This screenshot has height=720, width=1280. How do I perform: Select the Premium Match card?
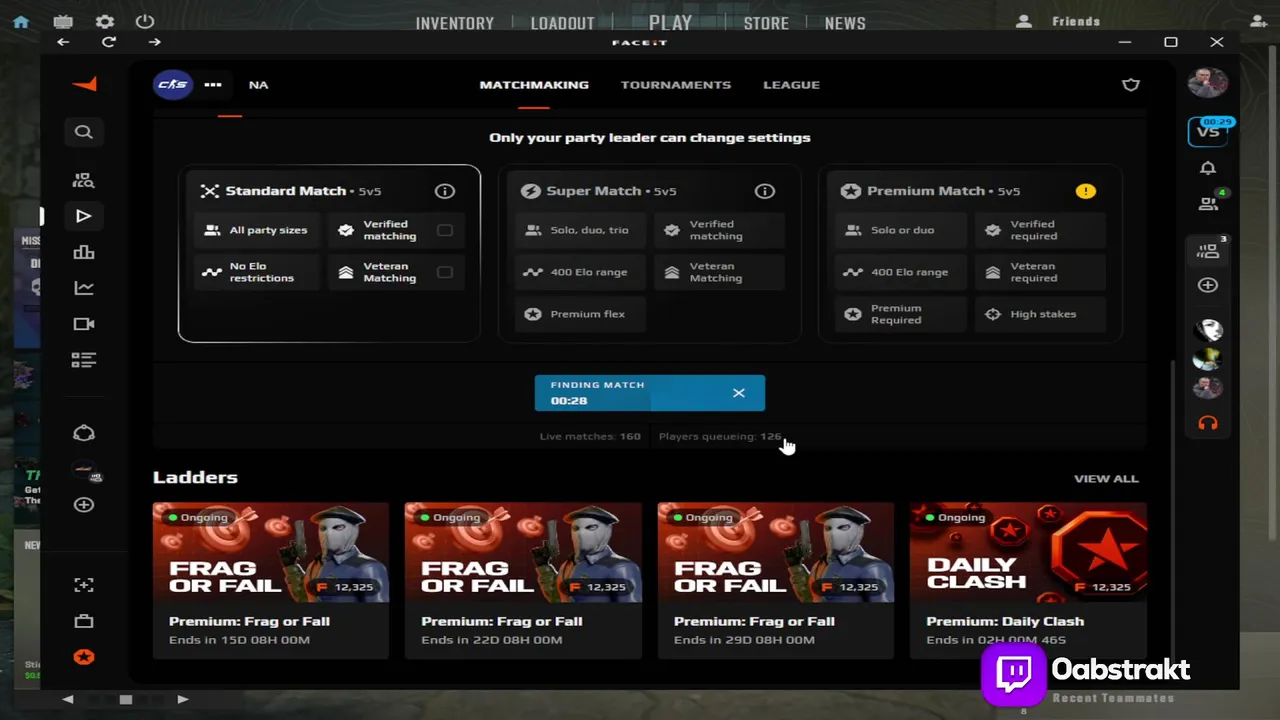tap(970, 254)
